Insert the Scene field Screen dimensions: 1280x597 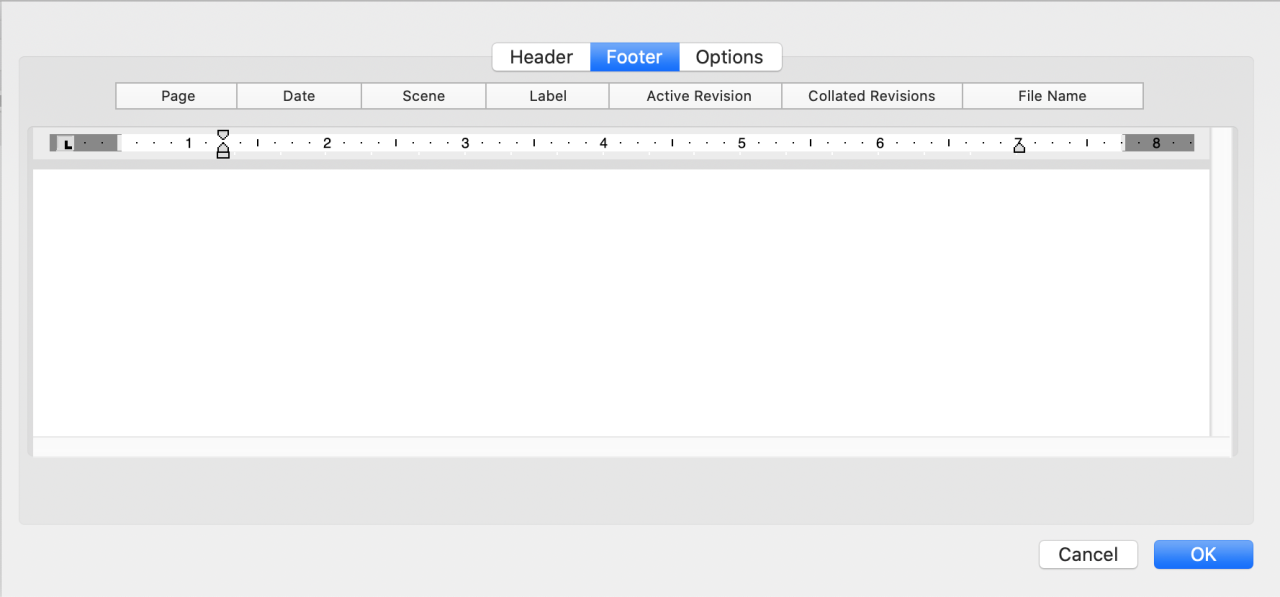pyautogui.click(x=423, y=96)
